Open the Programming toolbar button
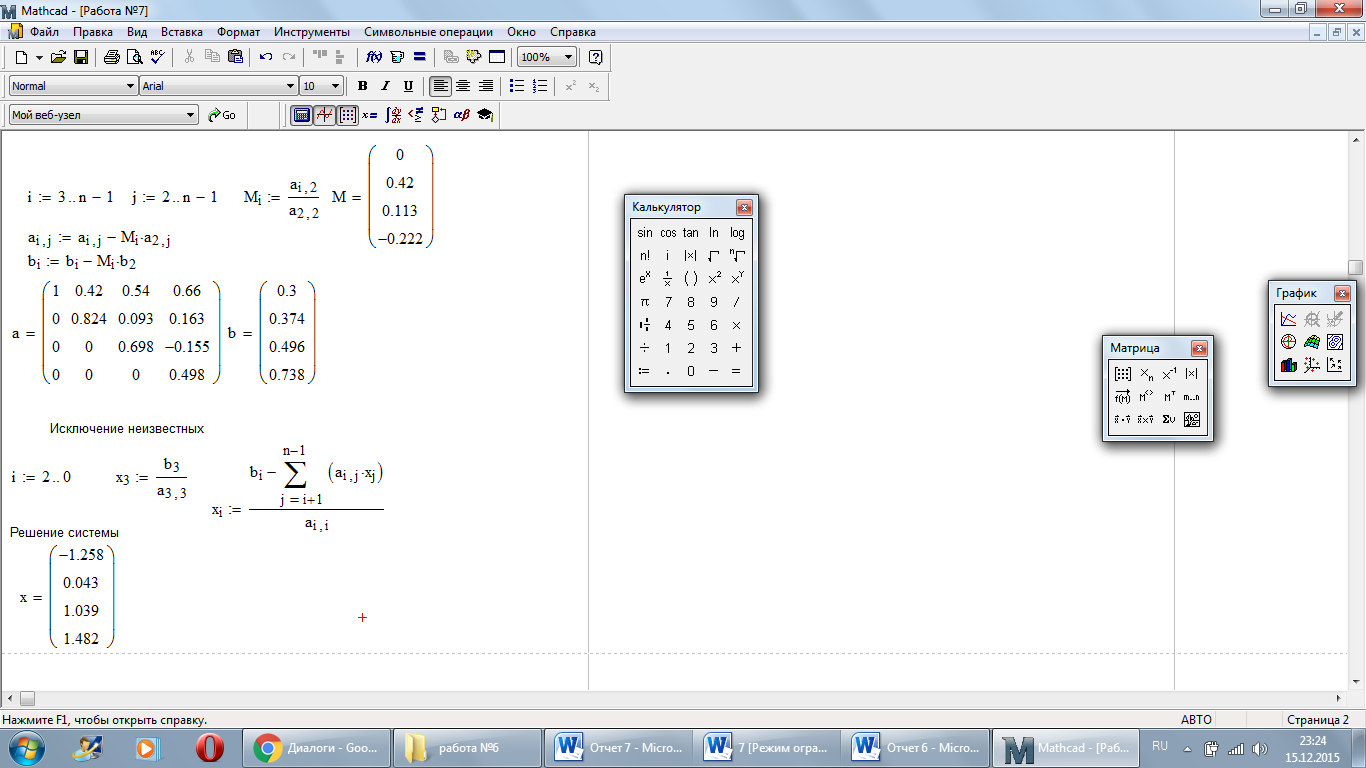The image size is (1366, 768). pos(438,115)
